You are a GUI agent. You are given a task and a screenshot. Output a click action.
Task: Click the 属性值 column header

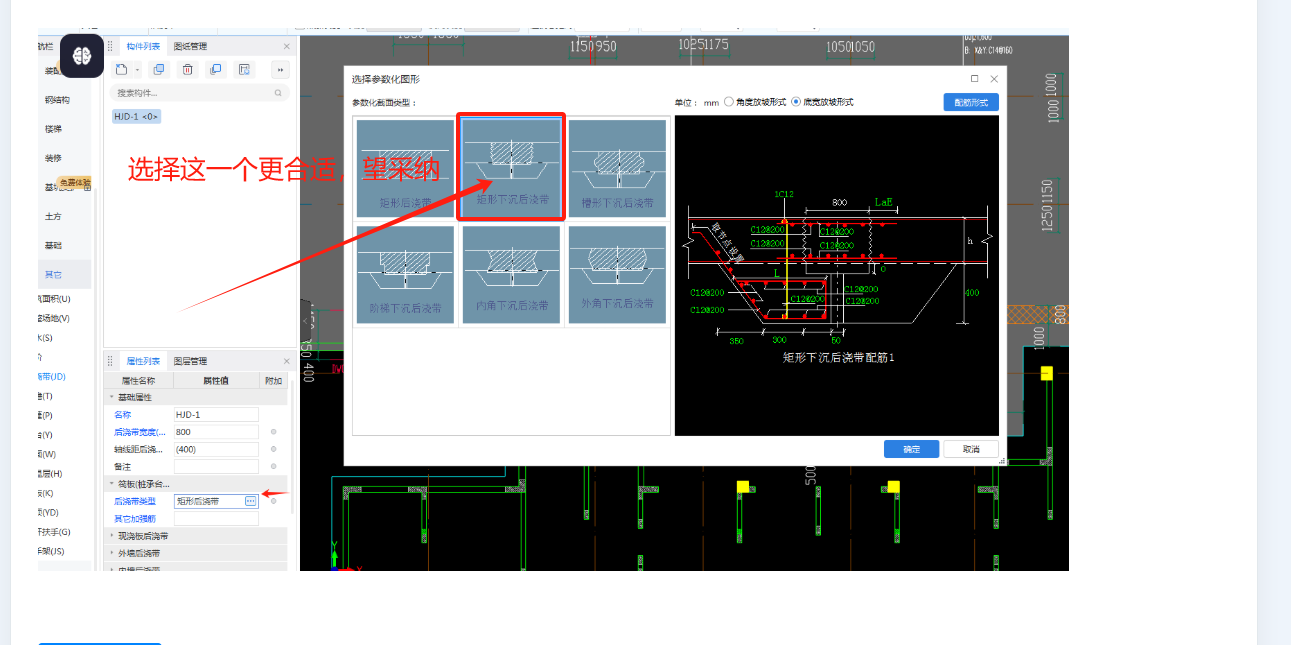tap(217, 381)
